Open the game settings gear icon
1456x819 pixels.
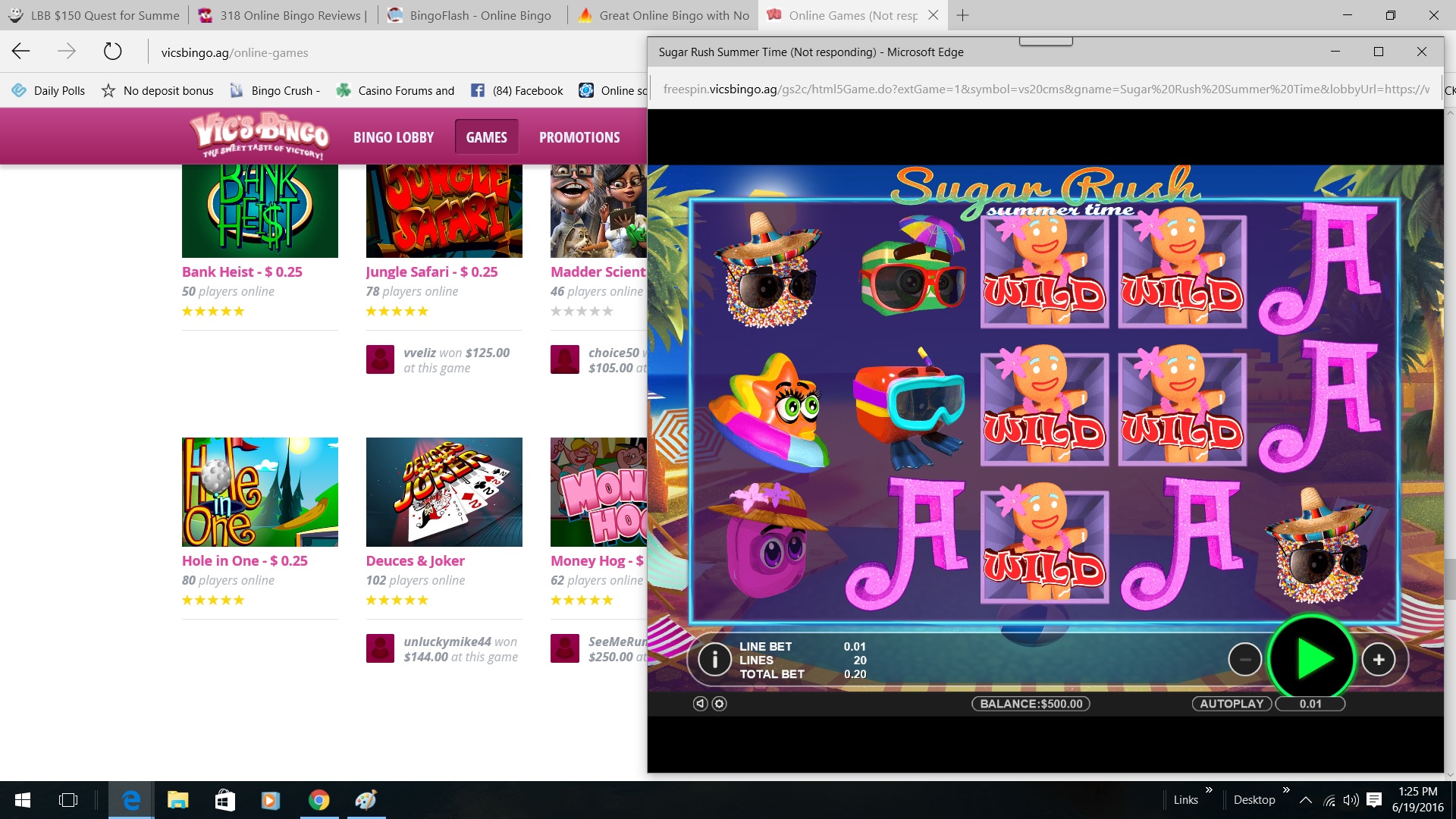(720, 704)
